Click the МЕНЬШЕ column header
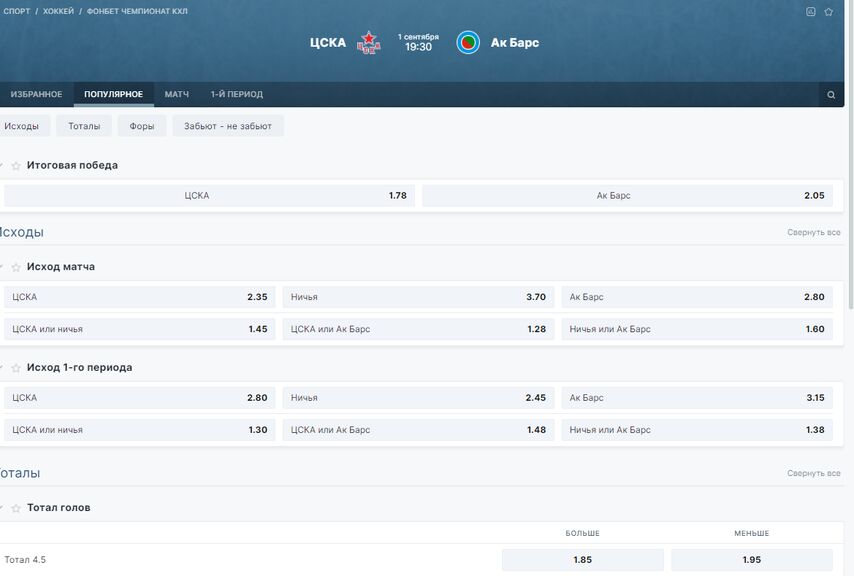 point(752,534)
